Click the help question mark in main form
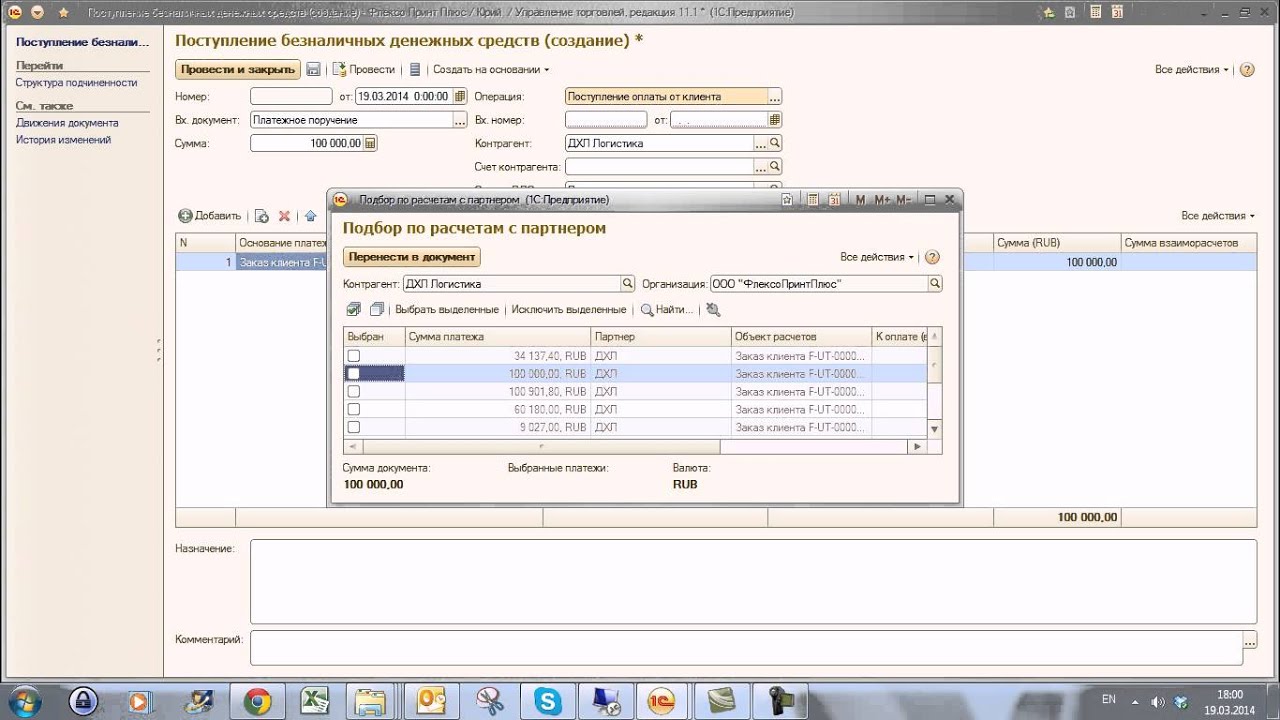1280x720 pixels. [1246, 70]
